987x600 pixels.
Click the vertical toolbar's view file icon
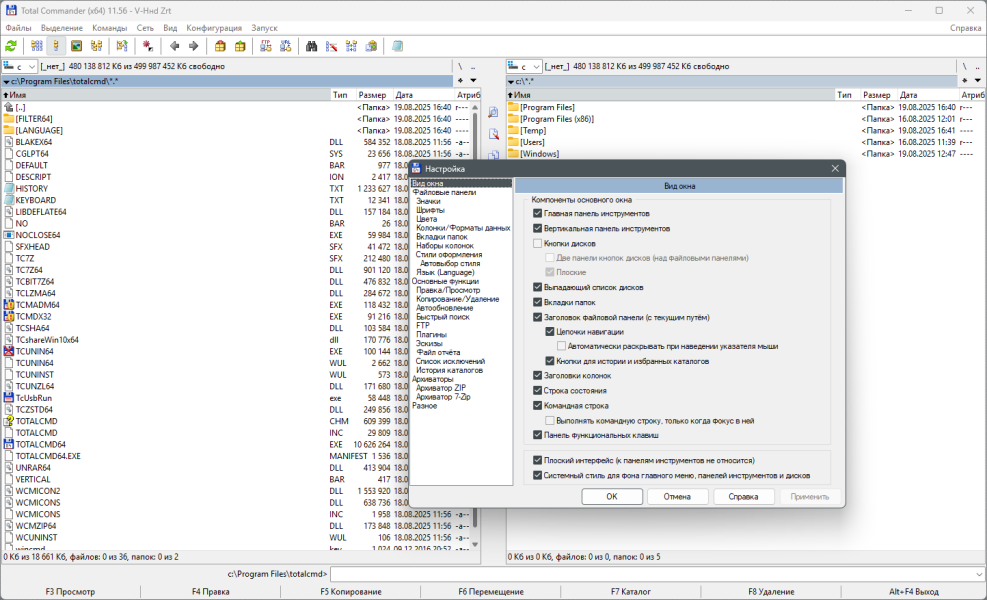click(493, 113)
